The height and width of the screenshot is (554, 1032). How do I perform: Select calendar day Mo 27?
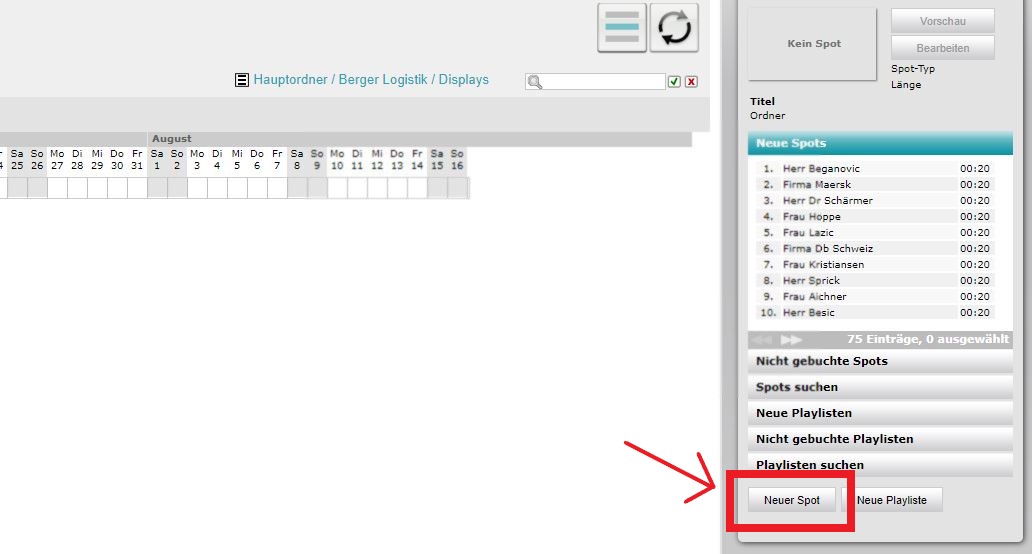point(57,160)
